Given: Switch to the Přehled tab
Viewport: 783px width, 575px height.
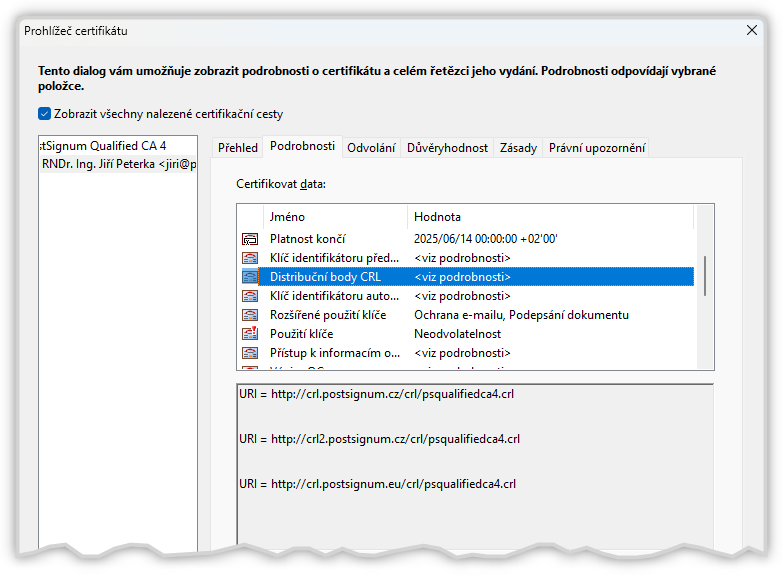Looking at the screenshot, I should (238, 148).
